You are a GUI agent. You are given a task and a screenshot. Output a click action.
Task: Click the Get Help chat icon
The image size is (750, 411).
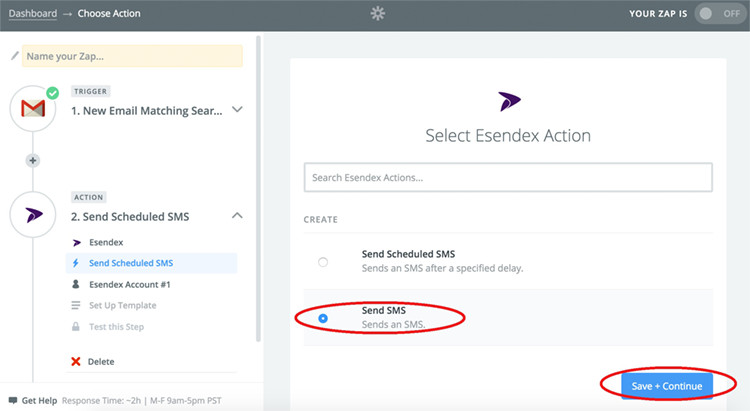point(12,400)
